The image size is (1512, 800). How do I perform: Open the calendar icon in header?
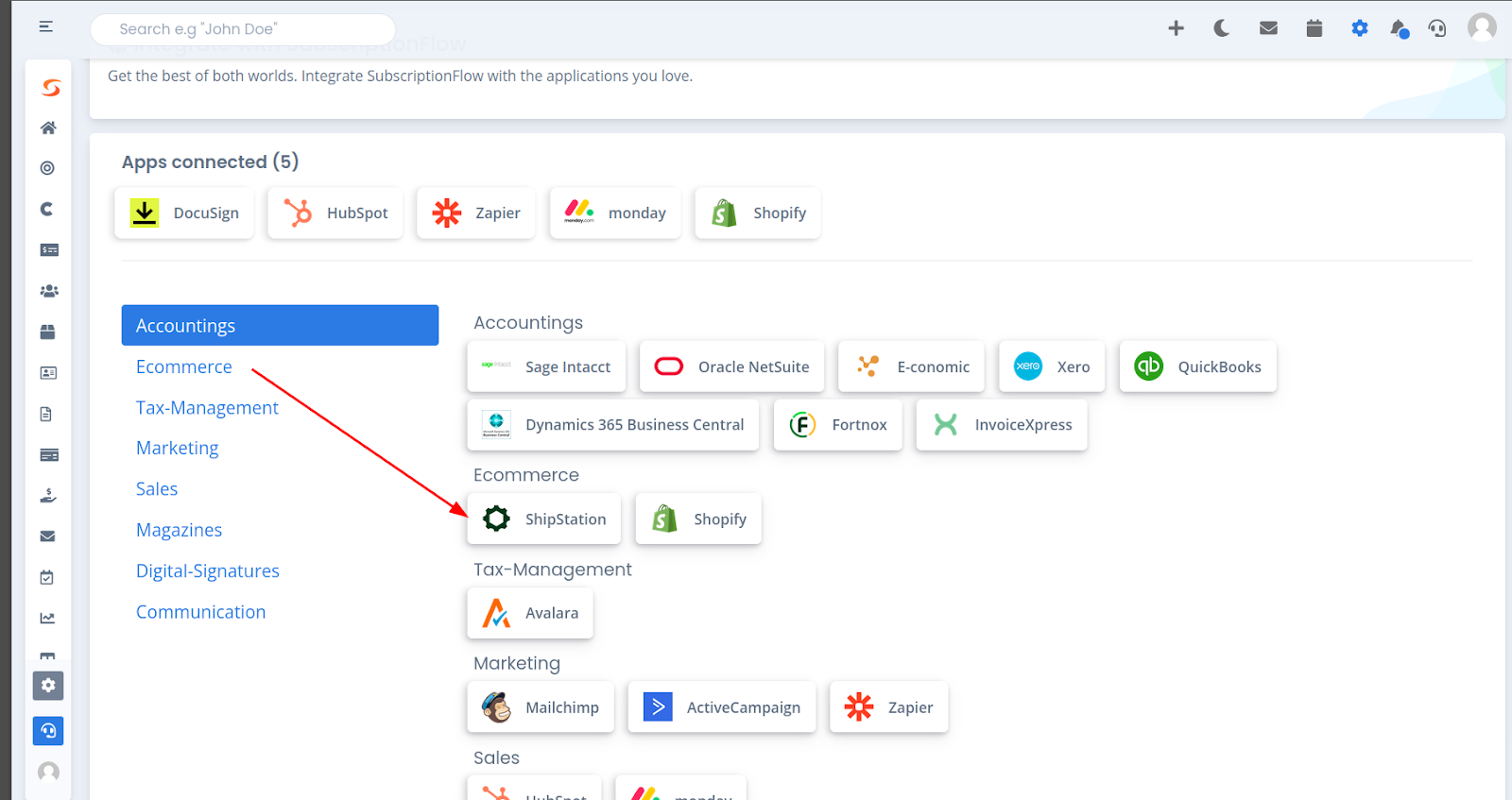click(1314, 28)
